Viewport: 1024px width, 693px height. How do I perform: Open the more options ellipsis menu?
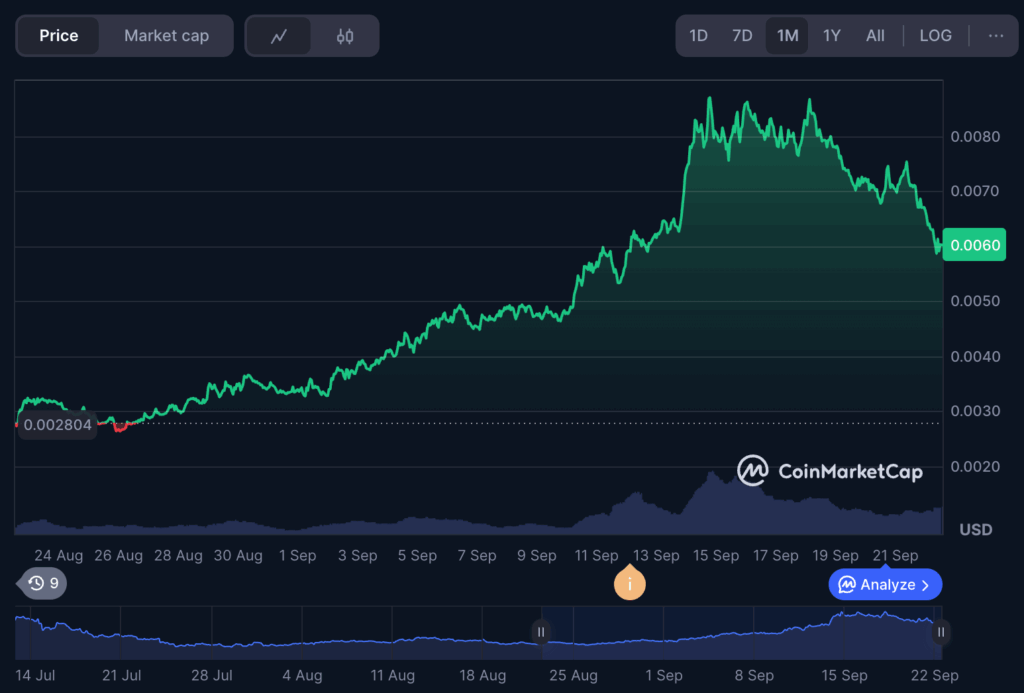[x=995, y=36]
